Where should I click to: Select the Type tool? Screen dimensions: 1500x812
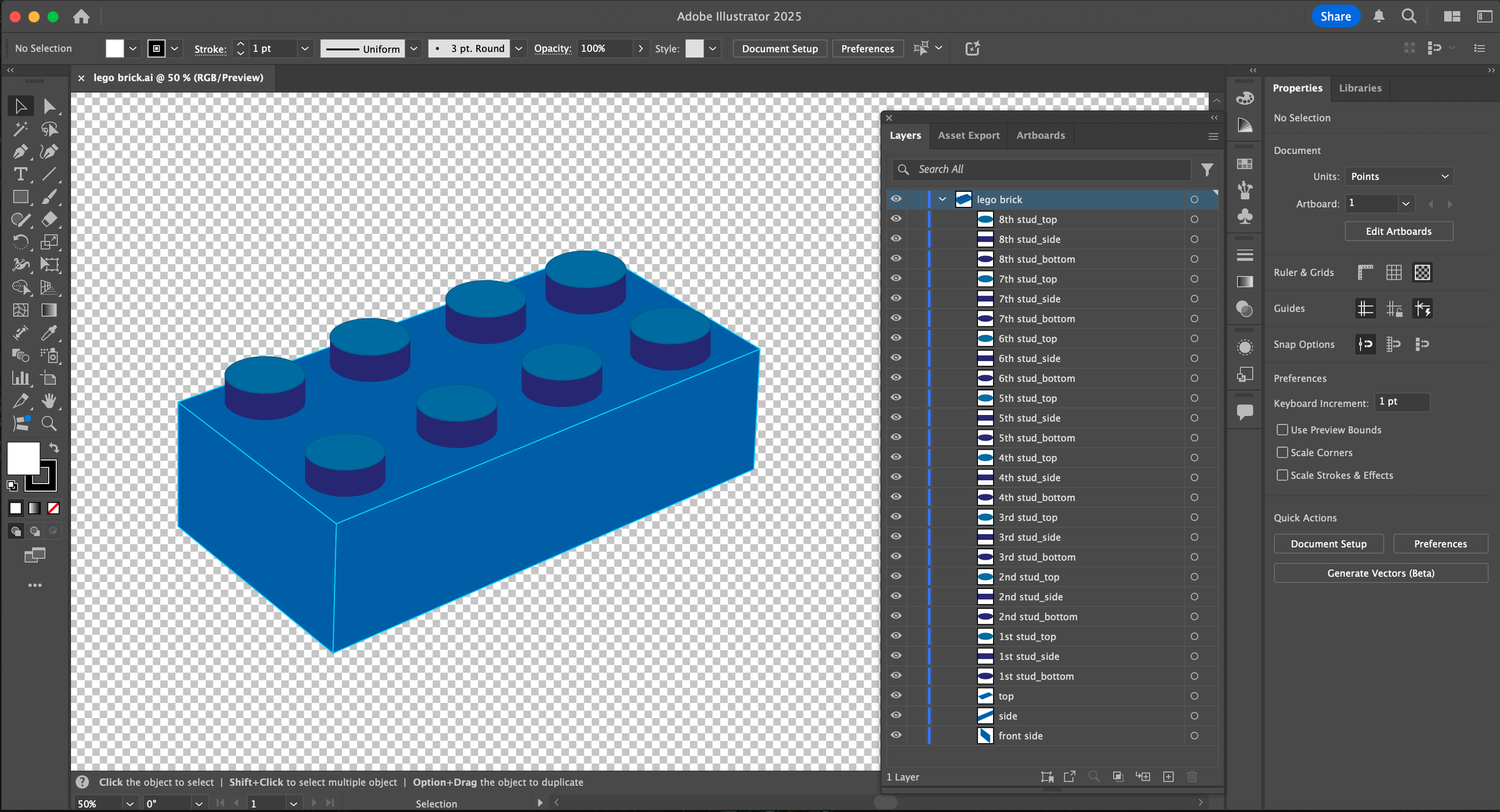pyautogui.click(x=20, y=175)
